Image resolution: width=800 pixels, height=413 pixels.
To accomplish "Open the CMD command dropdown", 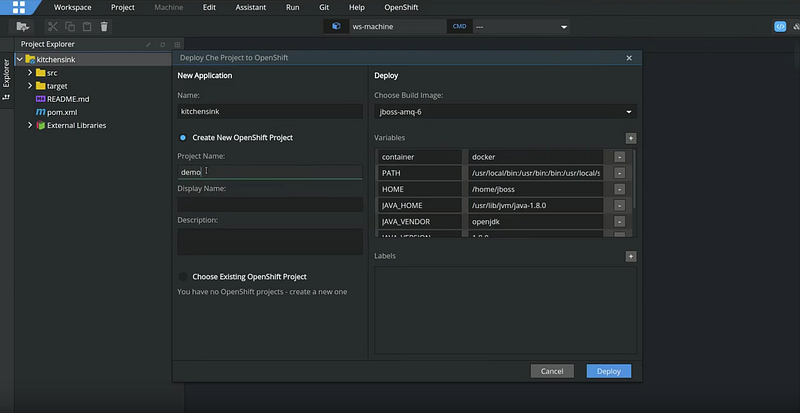I will coord(564,27).
